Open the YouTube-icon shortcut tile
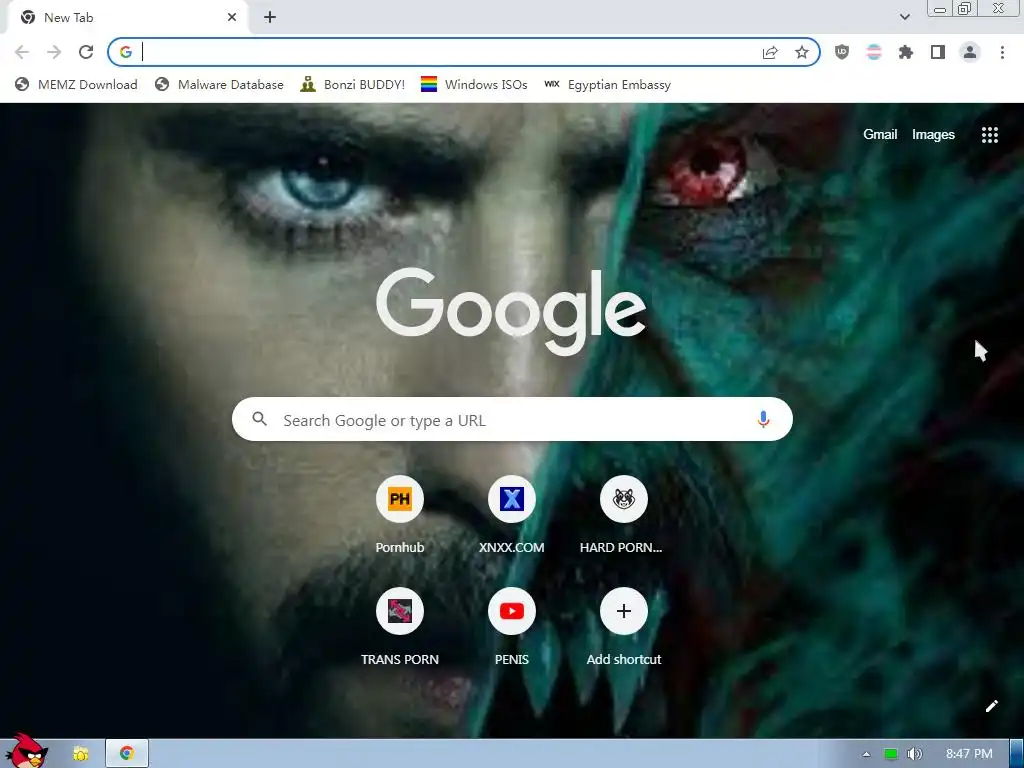Image resolution: width=1024 pixels, height=768 pixels. point(511,627)
